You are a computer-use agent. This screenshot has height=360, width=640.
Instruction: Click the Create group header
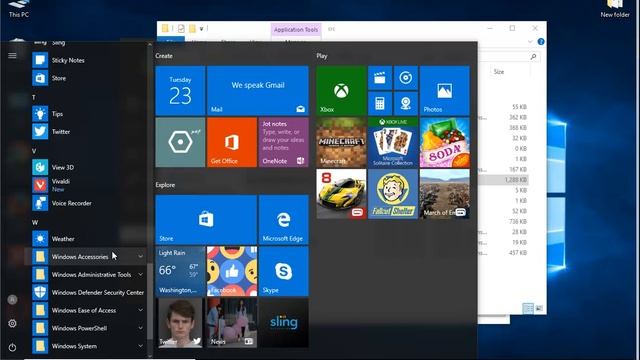click(164, 56)
